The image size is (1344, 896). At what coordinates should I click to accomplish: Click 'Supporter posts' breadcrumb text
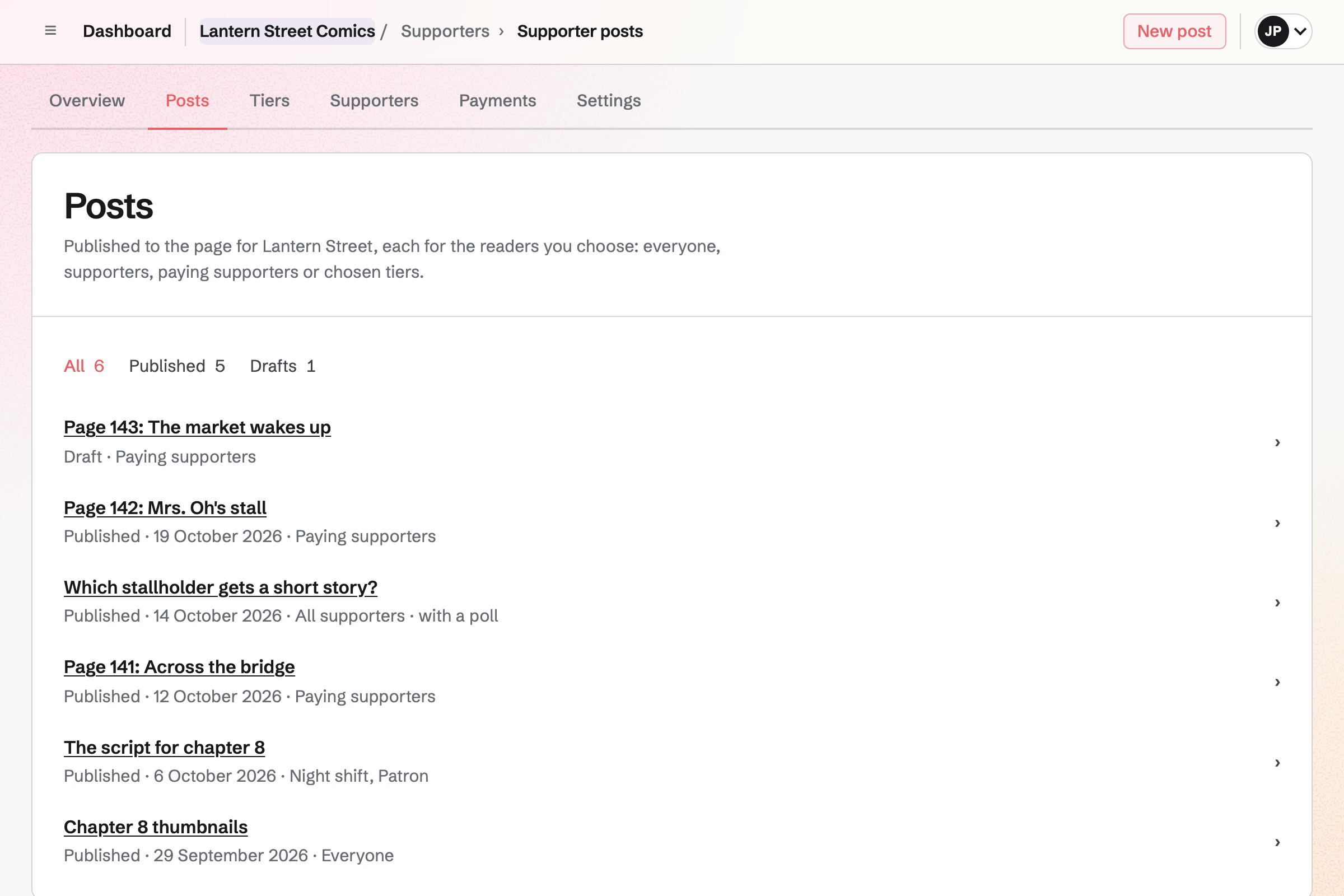click(580, 31)
